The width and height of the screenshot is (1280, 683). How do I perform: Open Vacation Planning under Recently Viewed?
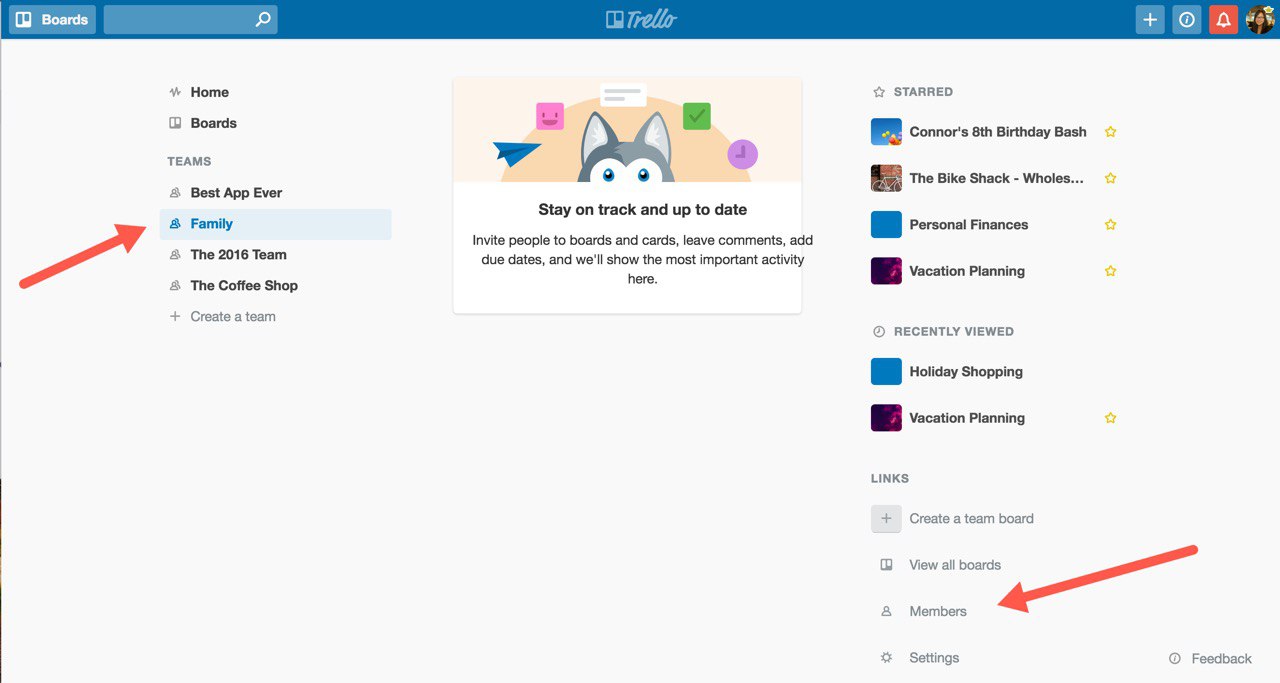tap(967, 418)
